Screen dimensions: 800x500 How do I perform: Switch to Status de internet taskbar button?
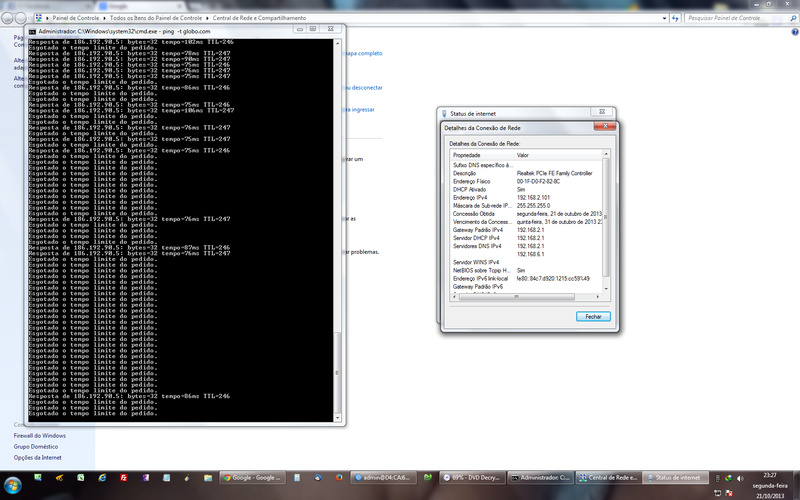click(676, 478)
